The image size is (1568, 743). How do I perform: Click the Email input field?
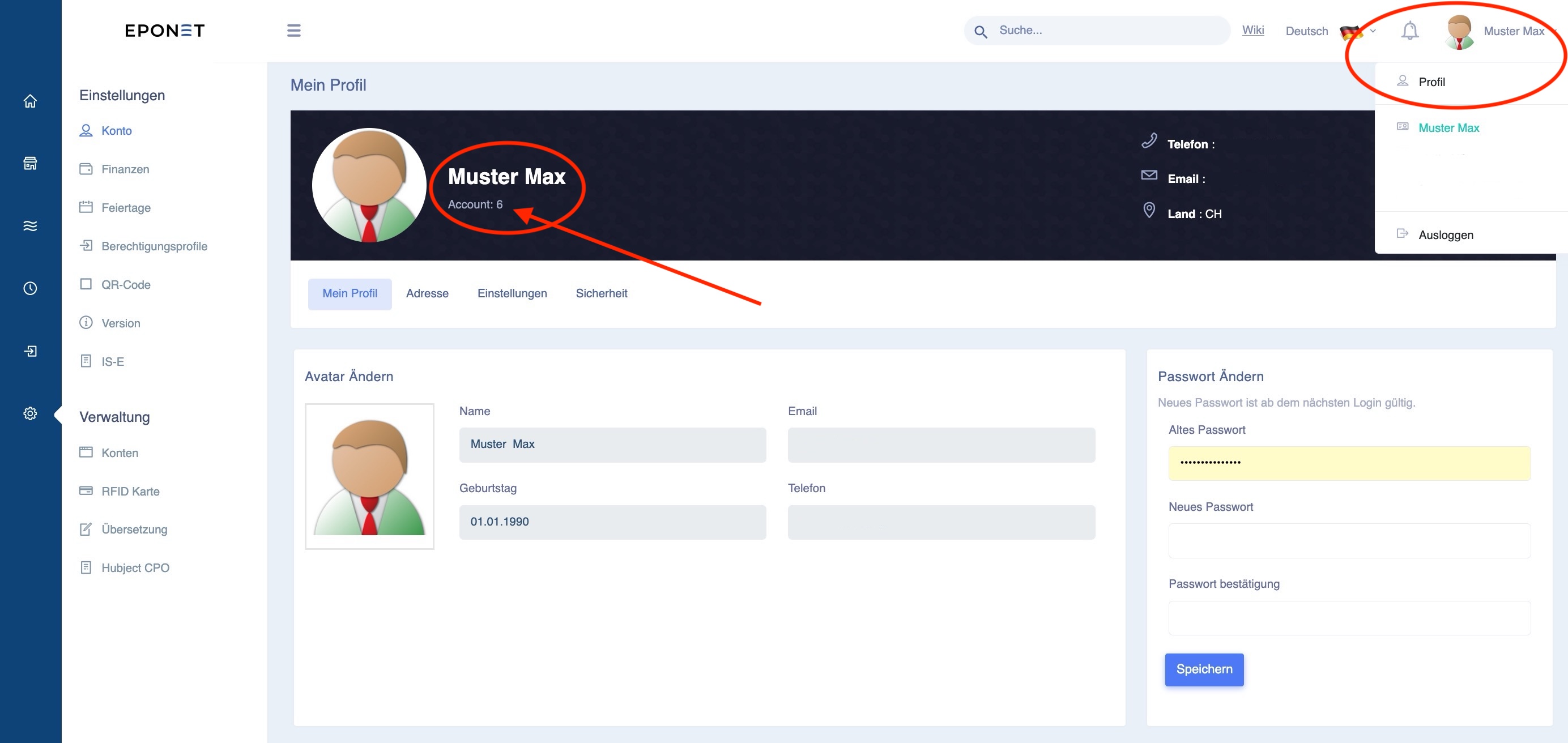tap(941, 444)
